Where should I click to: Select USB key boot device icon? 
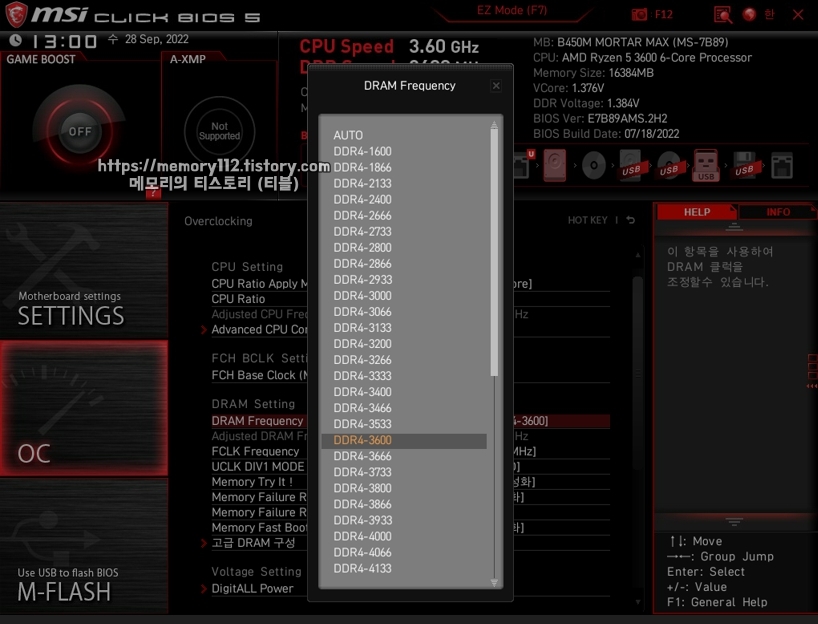tap(706, 165)
